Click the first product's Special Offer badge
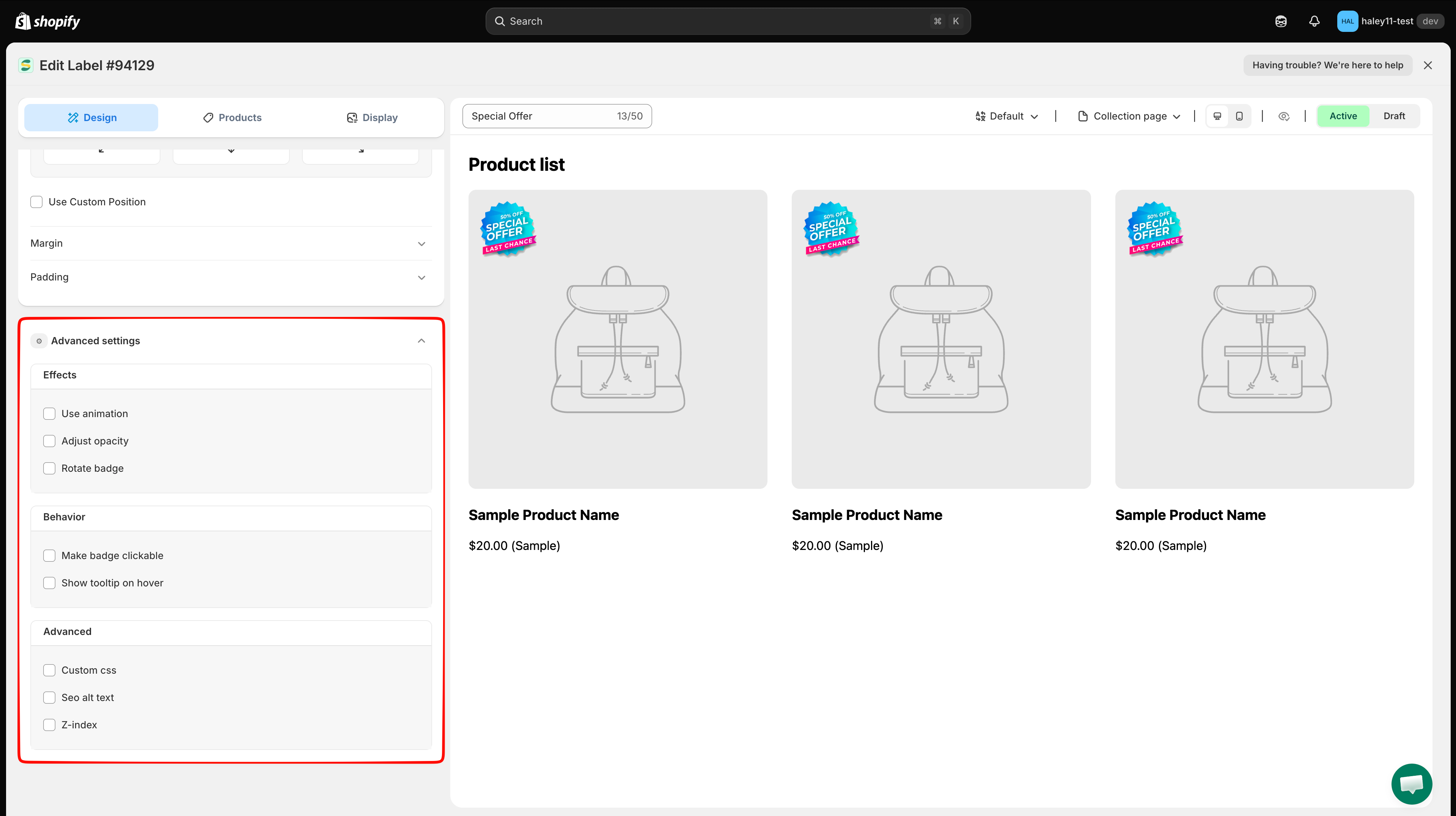 pyautogui.click(x=508, y=229)
